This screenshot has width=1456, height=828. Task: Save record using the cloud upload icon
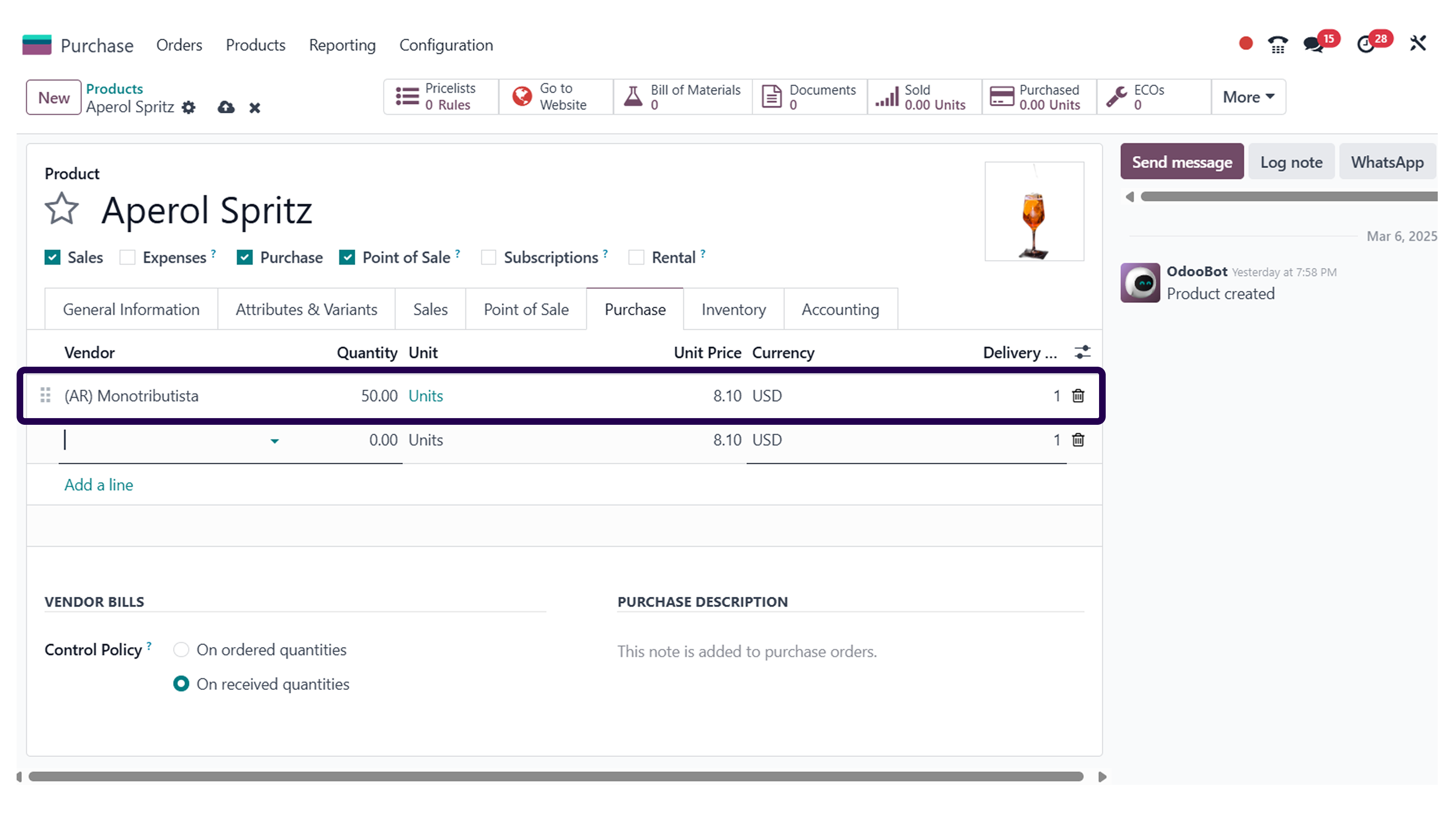226,107
